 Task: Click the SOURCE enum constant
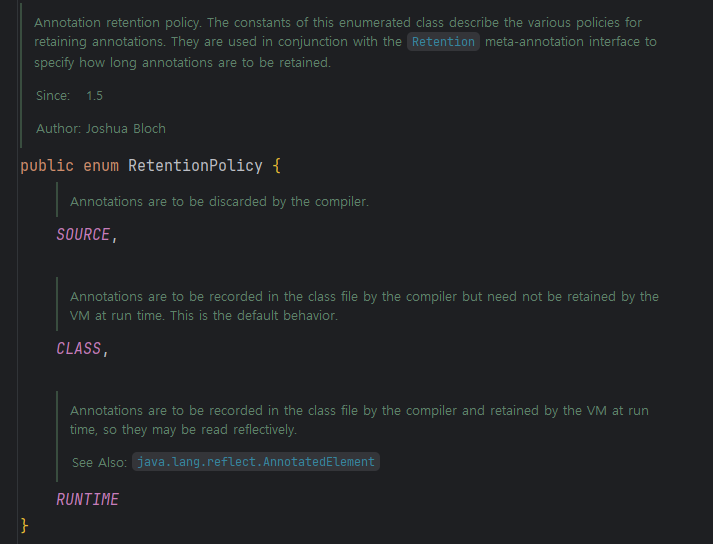[x=83, y=234]
